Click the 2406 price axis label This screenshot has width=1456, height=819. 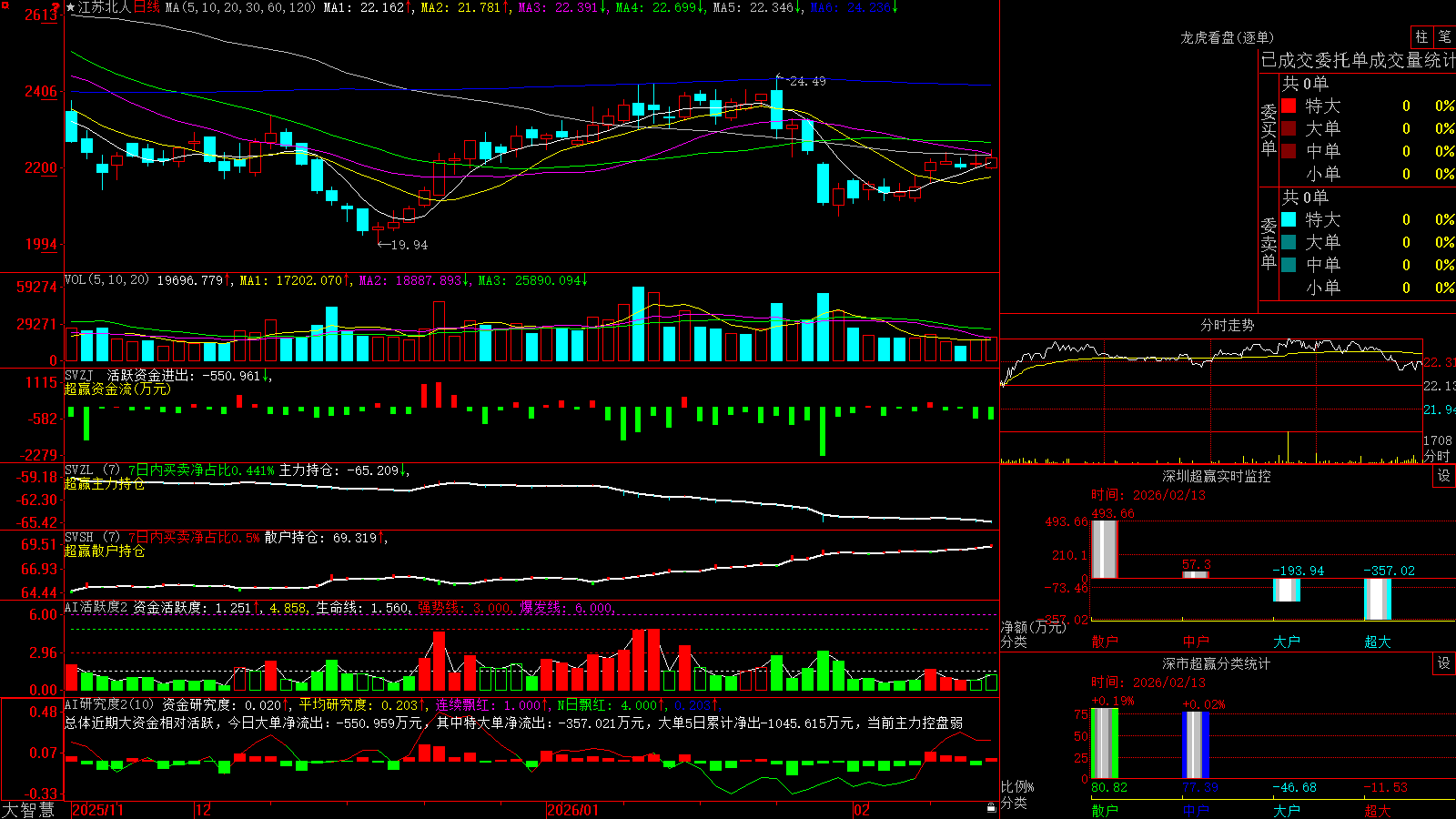(x=41, y=91)
